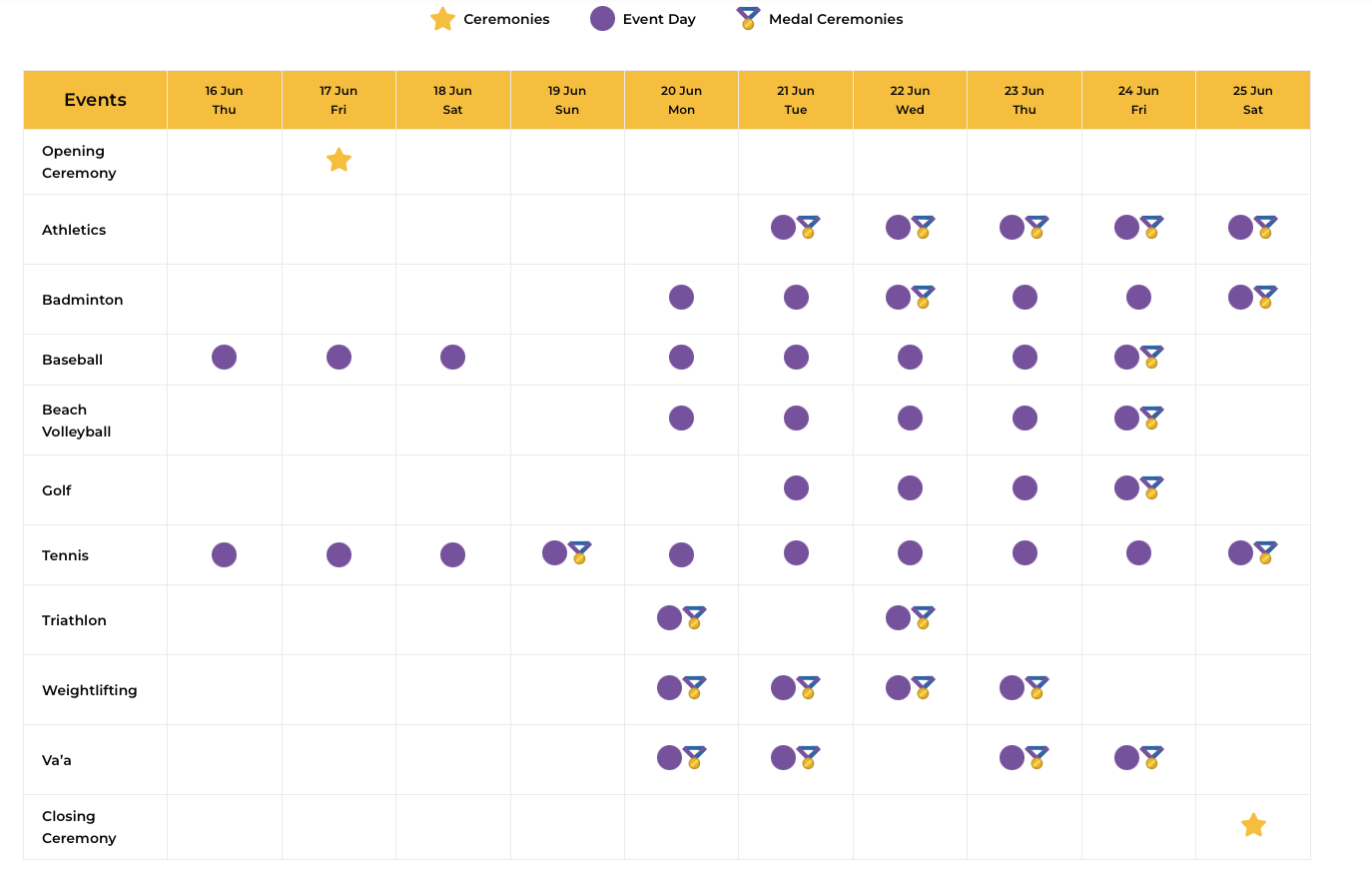Click the Event Day purple legend dot
1372x873 pixels.
pos(602,19)
